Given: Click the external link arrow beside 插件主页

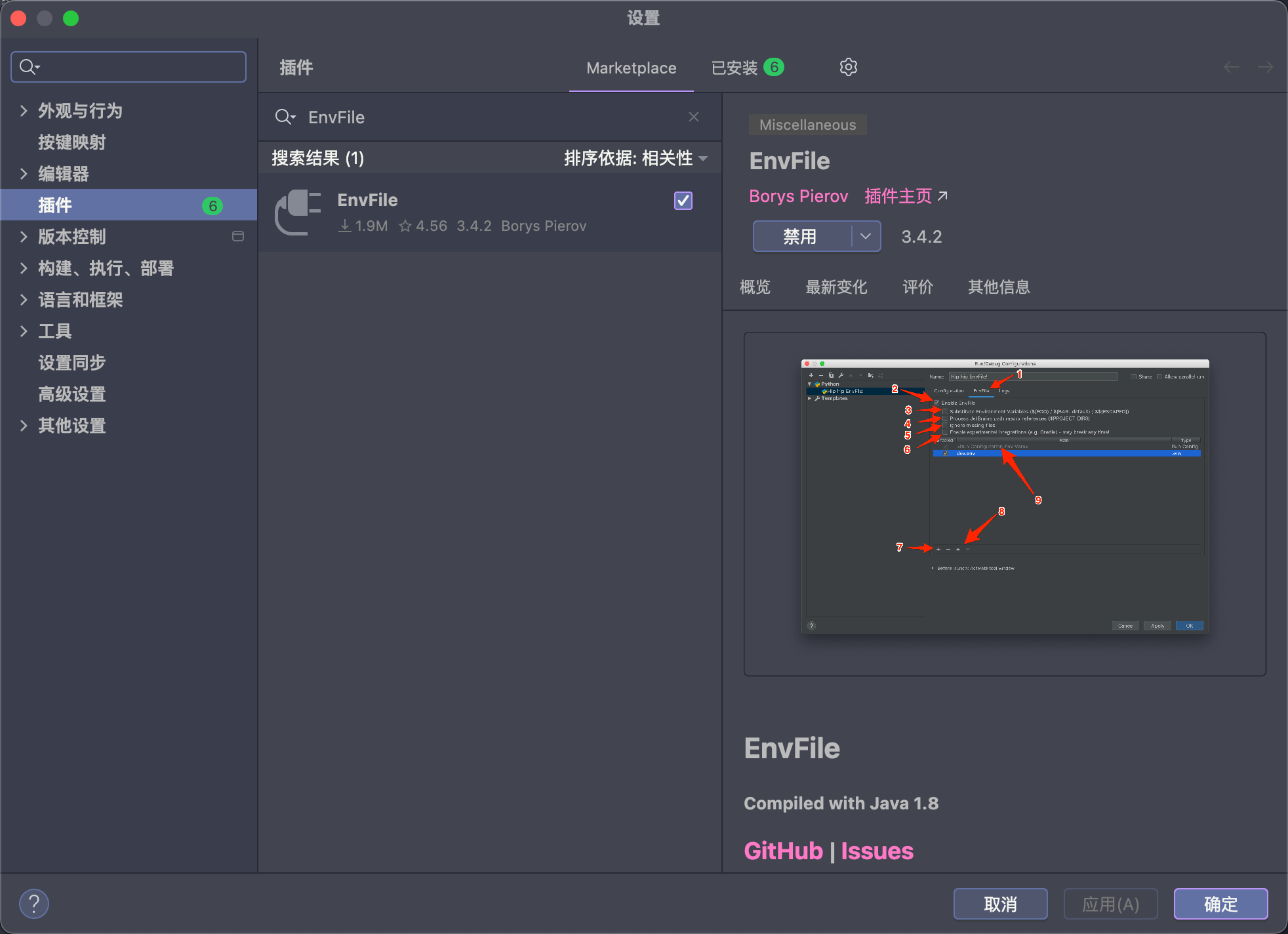Looking at the screenshot, I should [942, 195].
